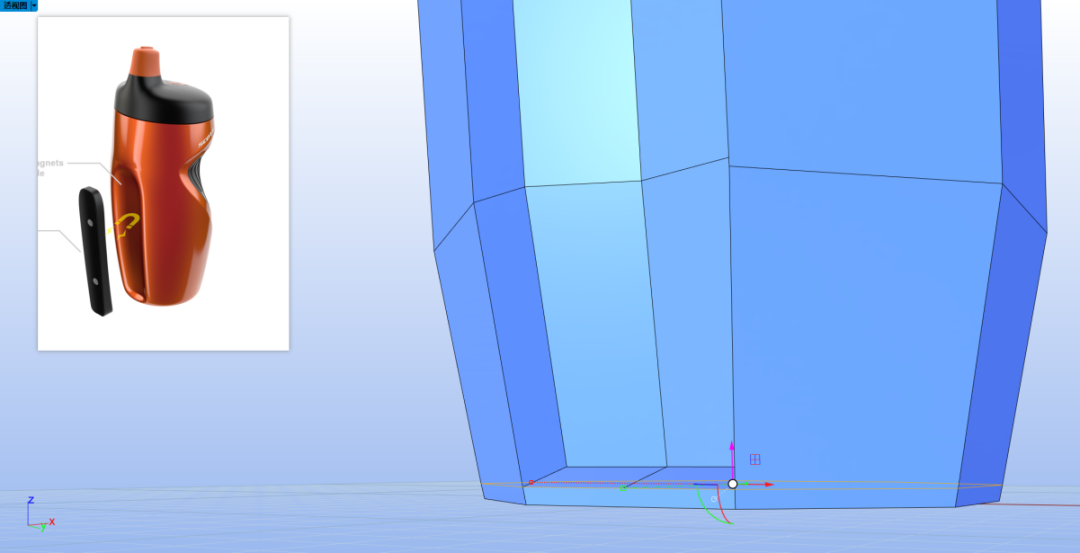Pick the gumball planar move grid square
Image resolution: width=1080 pixels, height=553 pixels.
pyautogui.click(x=755, y=459)
